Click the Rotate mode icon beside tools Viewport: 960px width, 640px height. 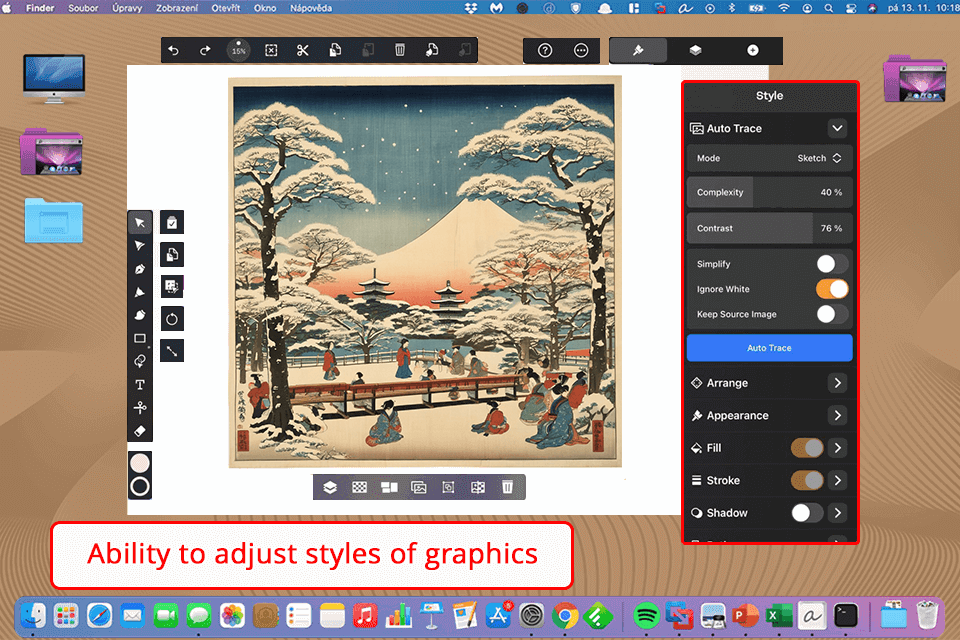coord(172,318)
